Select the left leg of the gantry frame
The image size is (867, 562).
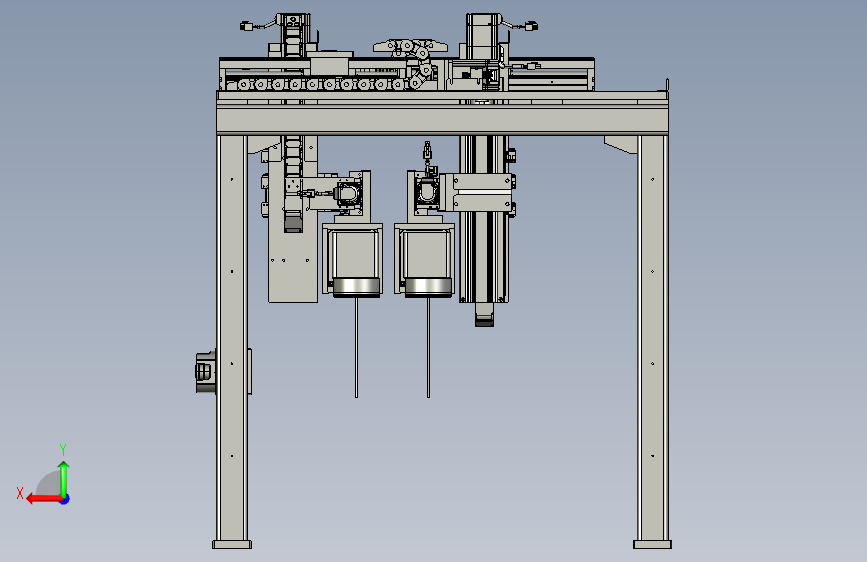point(232,337)
